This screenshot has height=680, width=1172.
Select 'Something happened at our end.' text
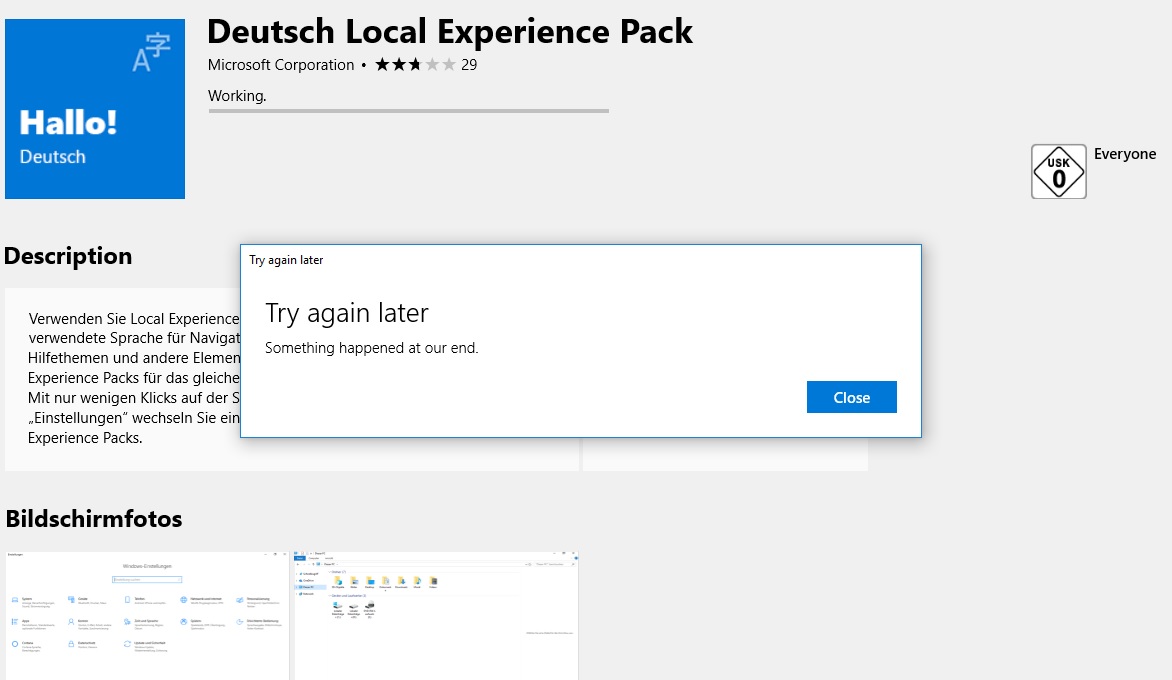click(x=371, y=348)
